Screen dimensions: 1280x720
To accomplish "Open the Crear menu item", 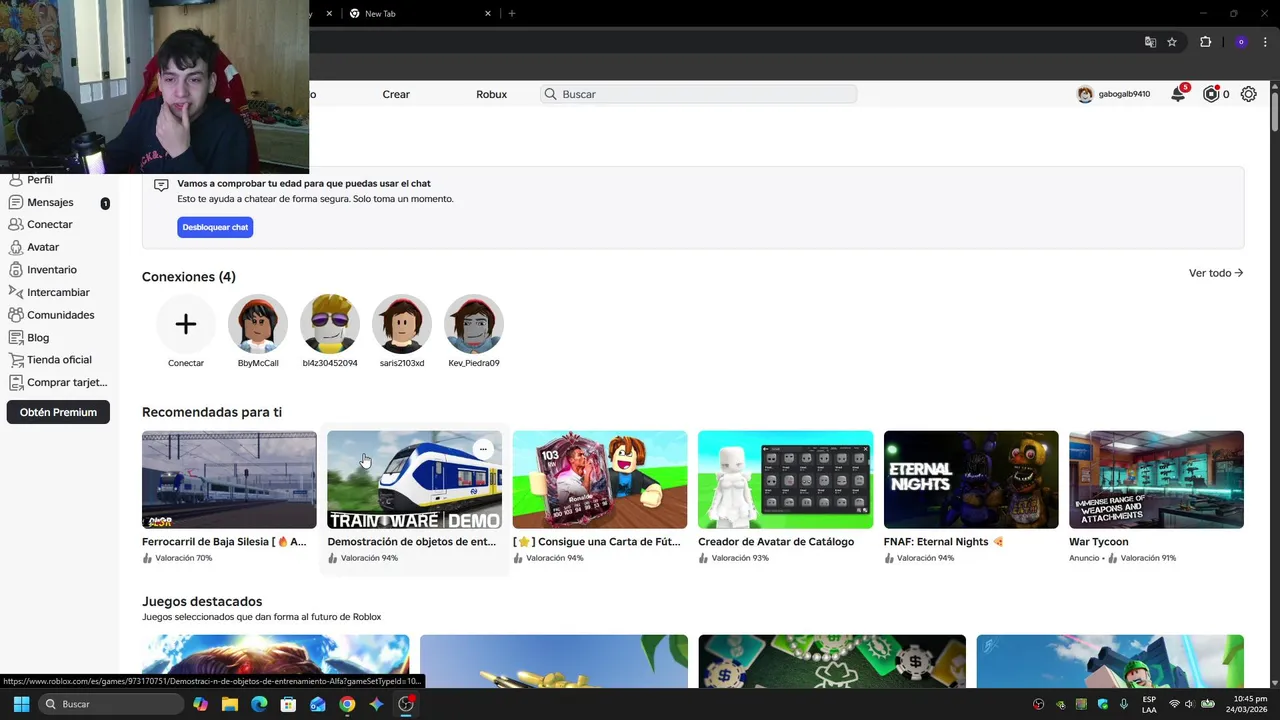I will point(396,94).
